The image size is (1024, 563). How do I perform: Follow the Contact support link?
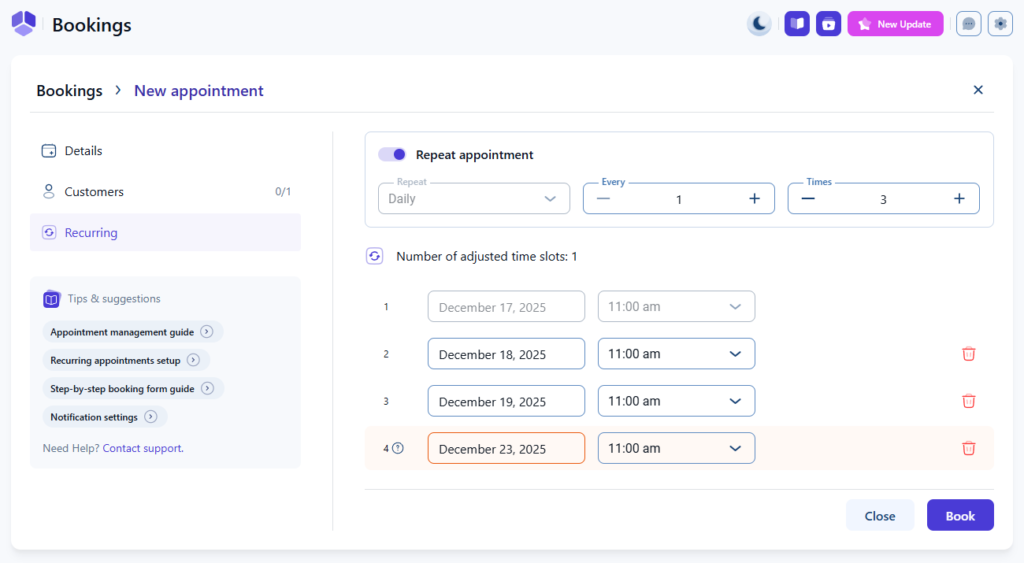(x=142, y=448)
